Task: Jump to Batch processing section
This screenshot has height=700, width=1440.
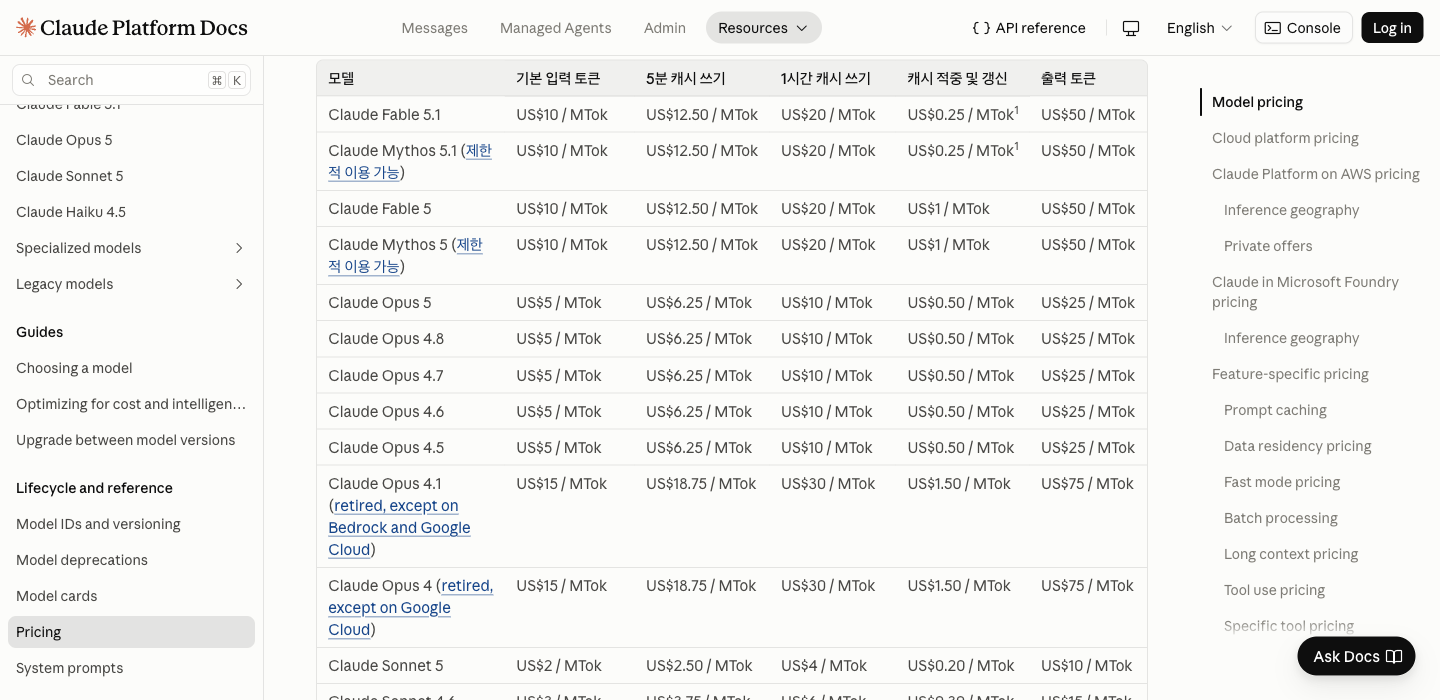Action: point(1280,518)
